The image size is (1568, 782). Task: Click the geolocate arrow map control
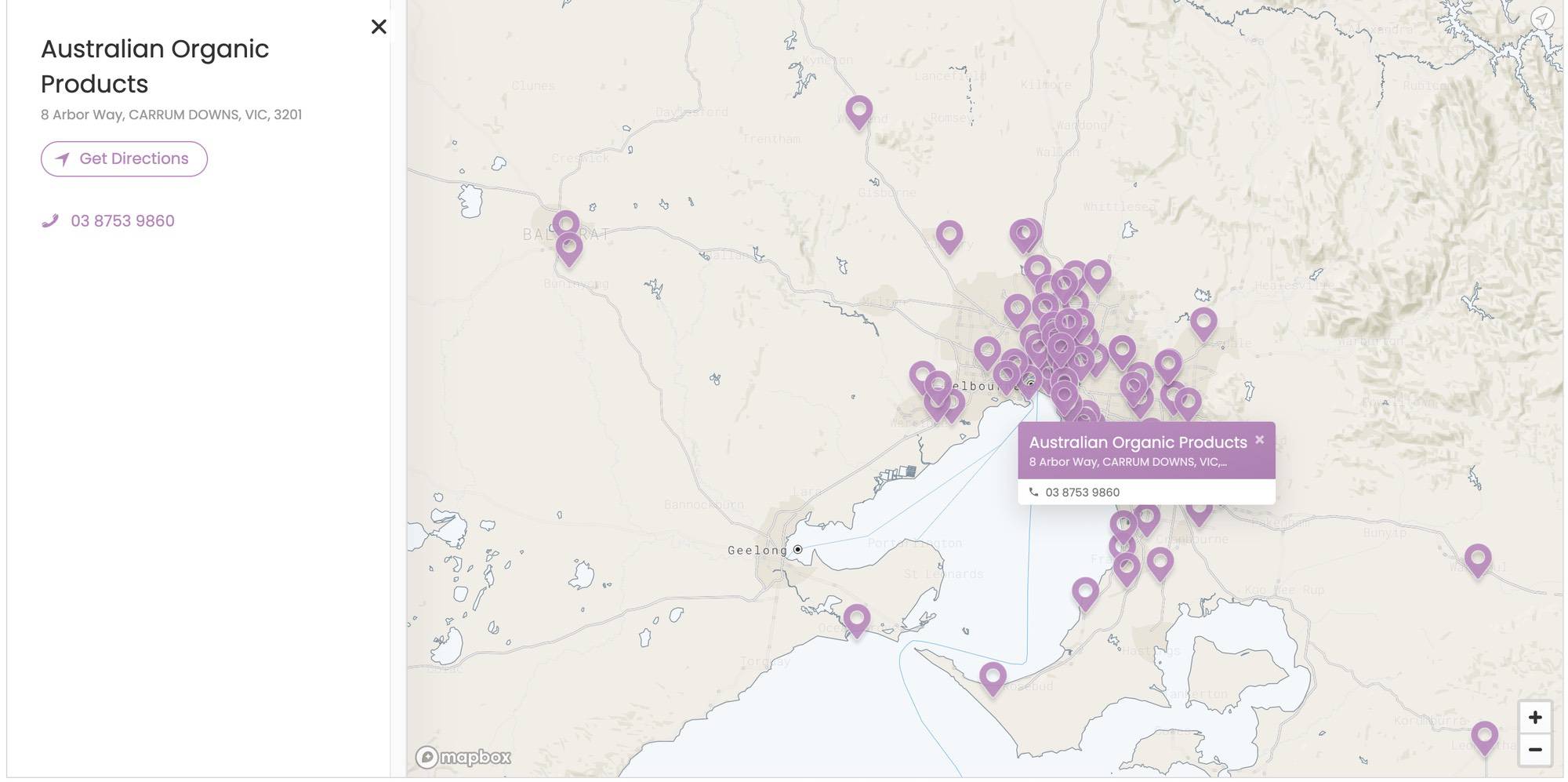pyautogui.click(x=1542, y=19)
